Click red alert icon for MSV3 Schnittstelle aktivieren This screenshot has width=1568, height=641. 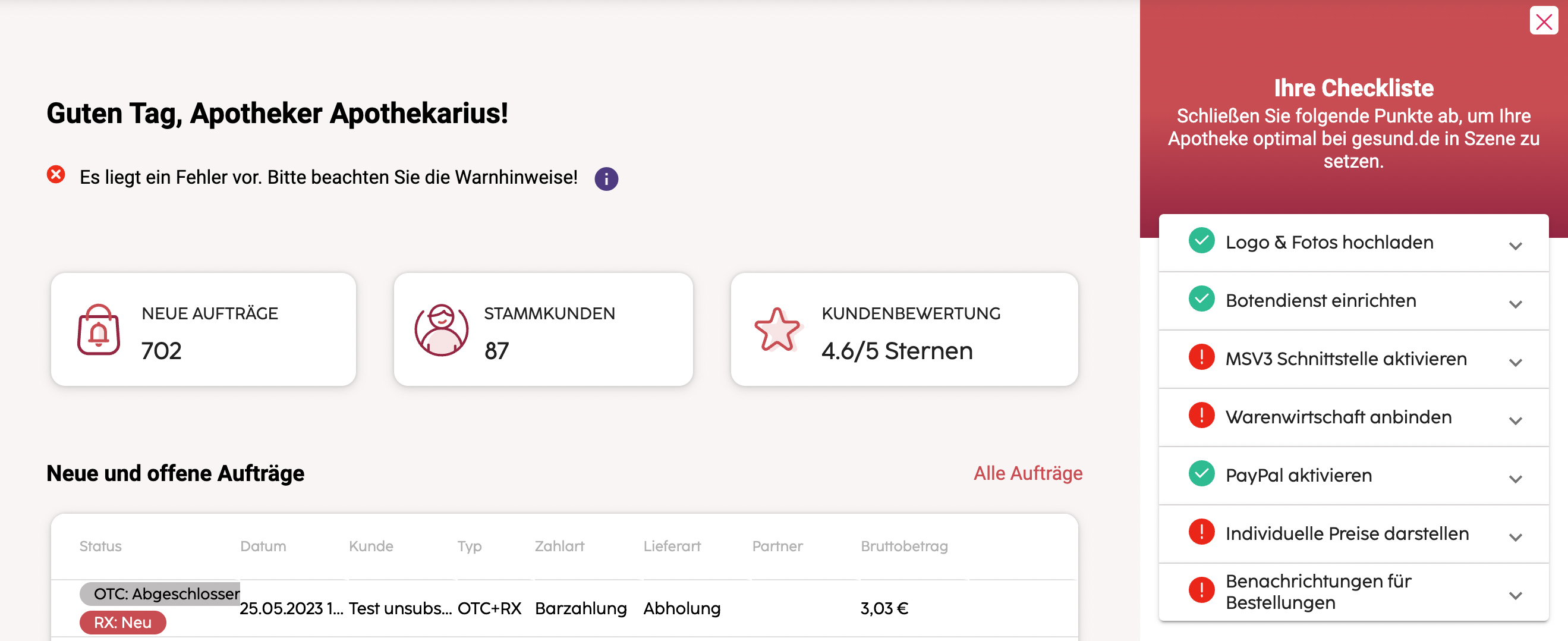pyautogui.click(x=1201, y=357)
